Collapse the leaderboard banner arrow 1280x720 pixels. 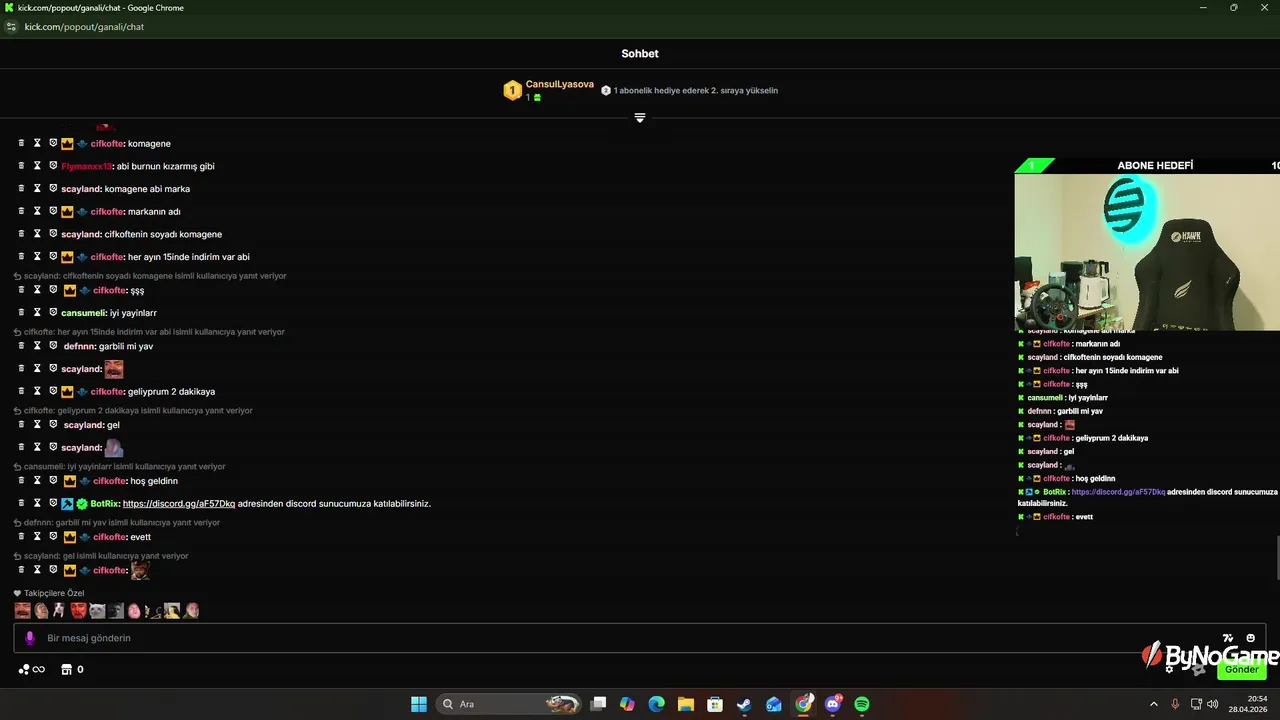click(x=640, y=118)
